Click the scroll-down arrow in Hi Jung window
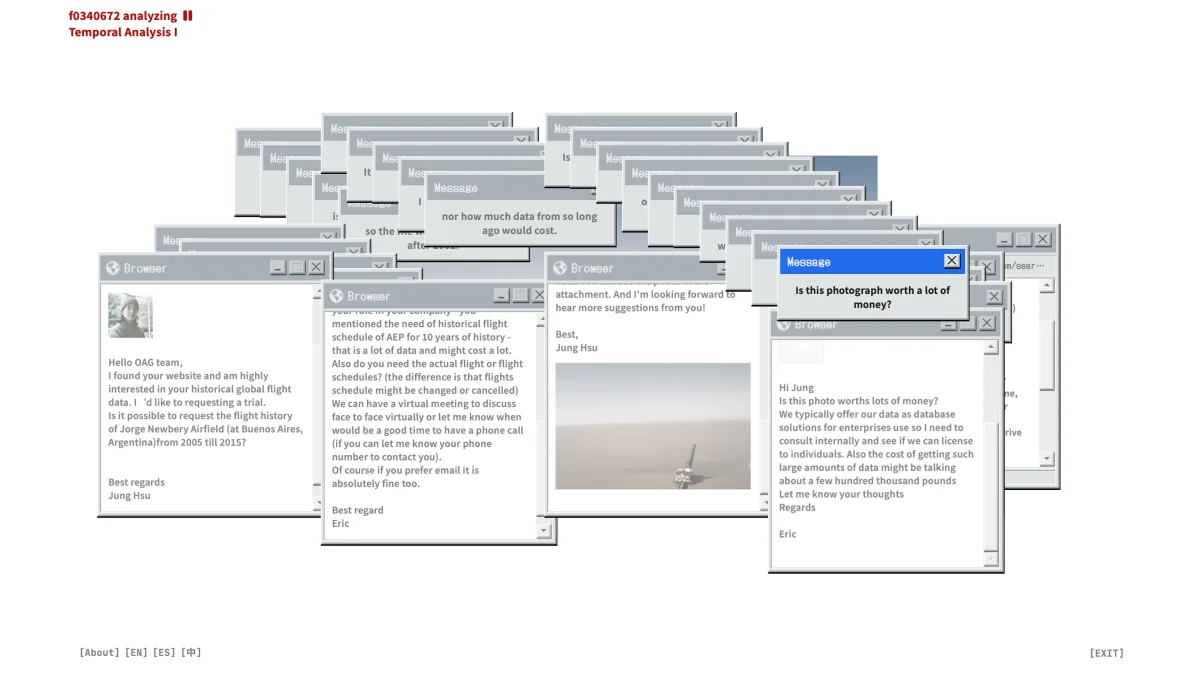 tap(991, 559)
